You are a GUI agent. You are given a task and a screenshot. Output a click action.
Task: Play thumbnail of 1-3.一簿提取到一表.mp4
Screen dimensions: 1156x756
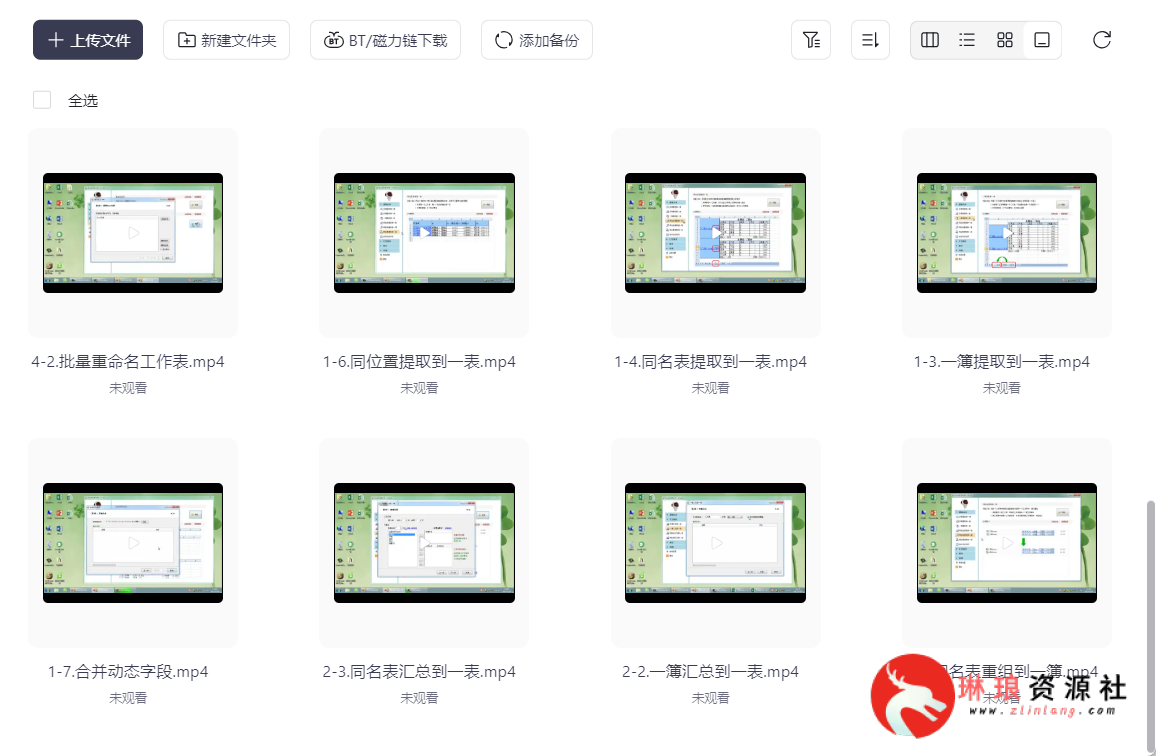point(1006,233)
